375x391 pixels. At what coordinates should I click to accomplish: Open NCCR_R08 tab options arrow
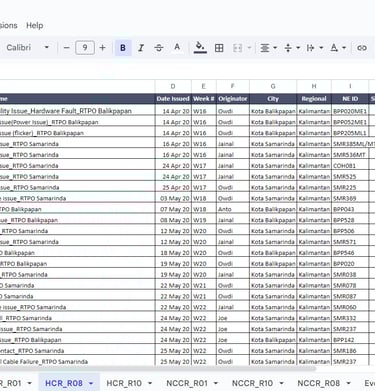(x=348, y=384)
